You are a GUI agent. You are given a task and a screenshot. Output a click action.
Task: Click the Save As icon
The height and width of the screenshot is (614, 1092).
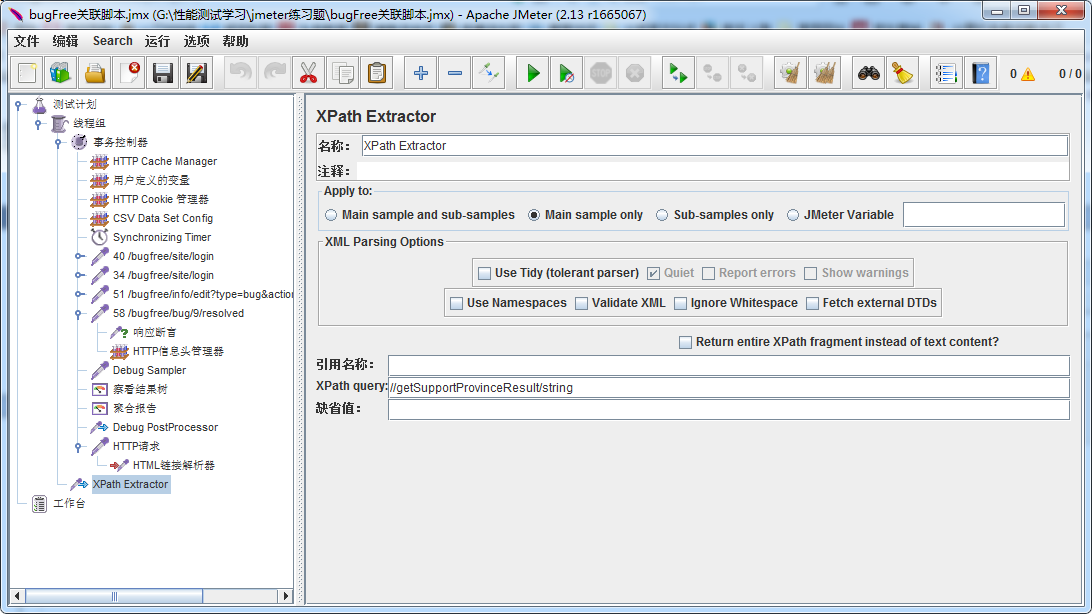tap(197, 73)
